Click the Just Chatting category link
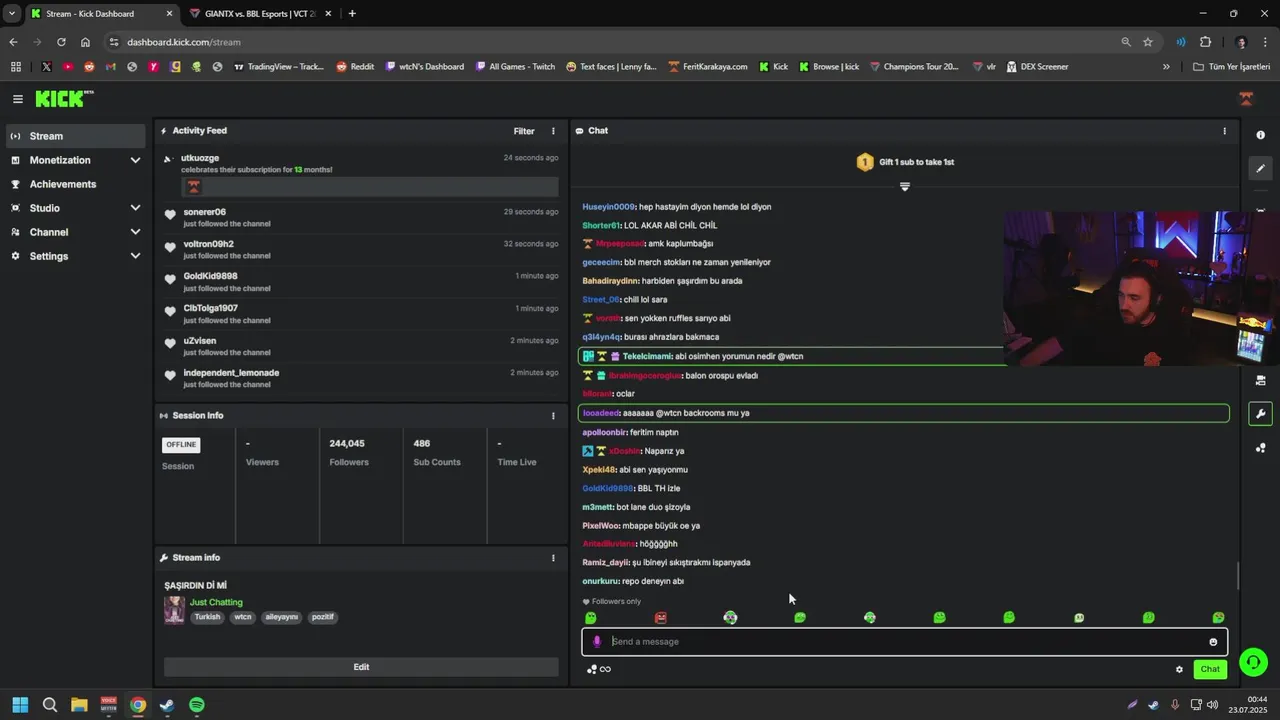This screenshot has height=720, width=1280. point(216,603)
